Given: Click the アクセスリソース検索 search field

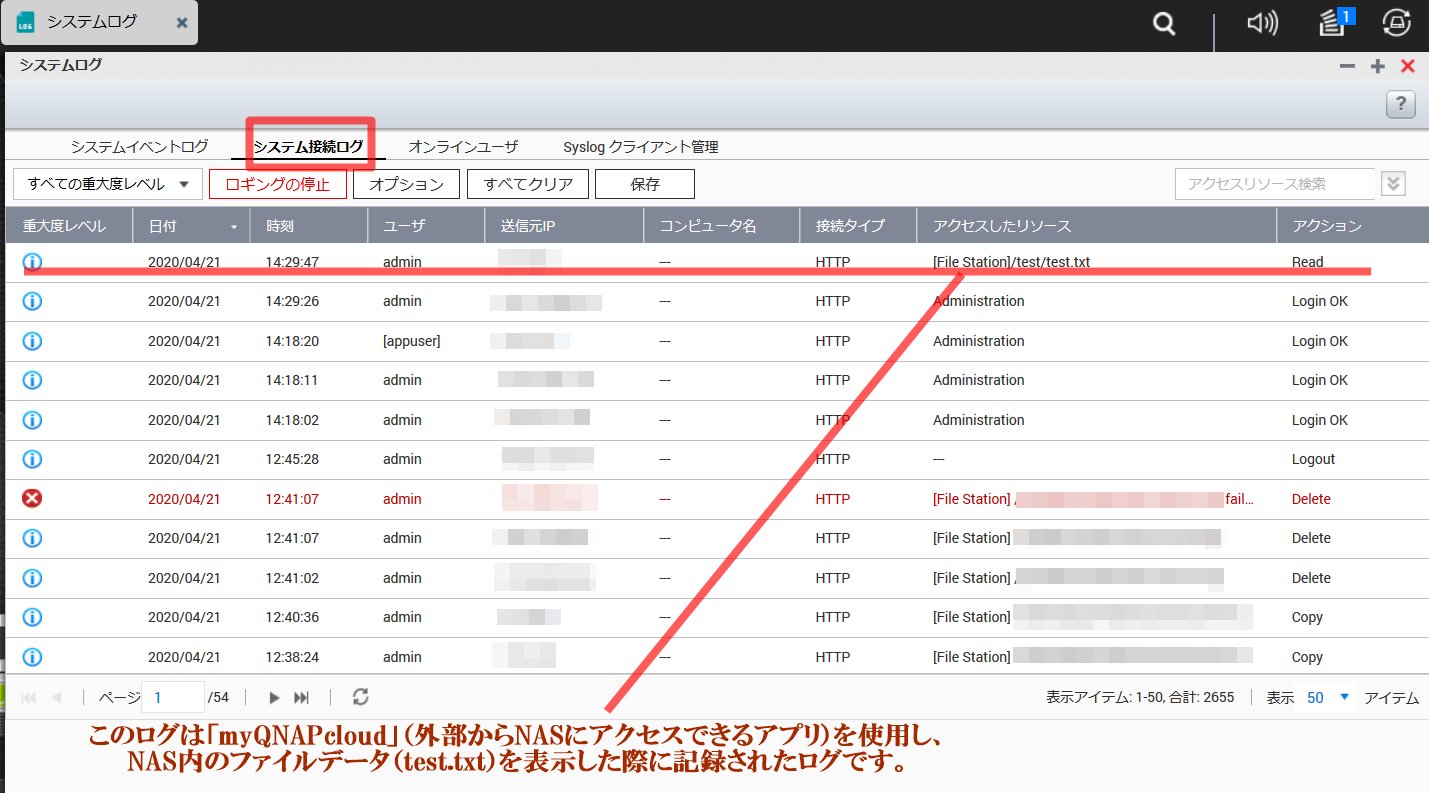Looking at the screenshot, I should (x=1274, y=184).
